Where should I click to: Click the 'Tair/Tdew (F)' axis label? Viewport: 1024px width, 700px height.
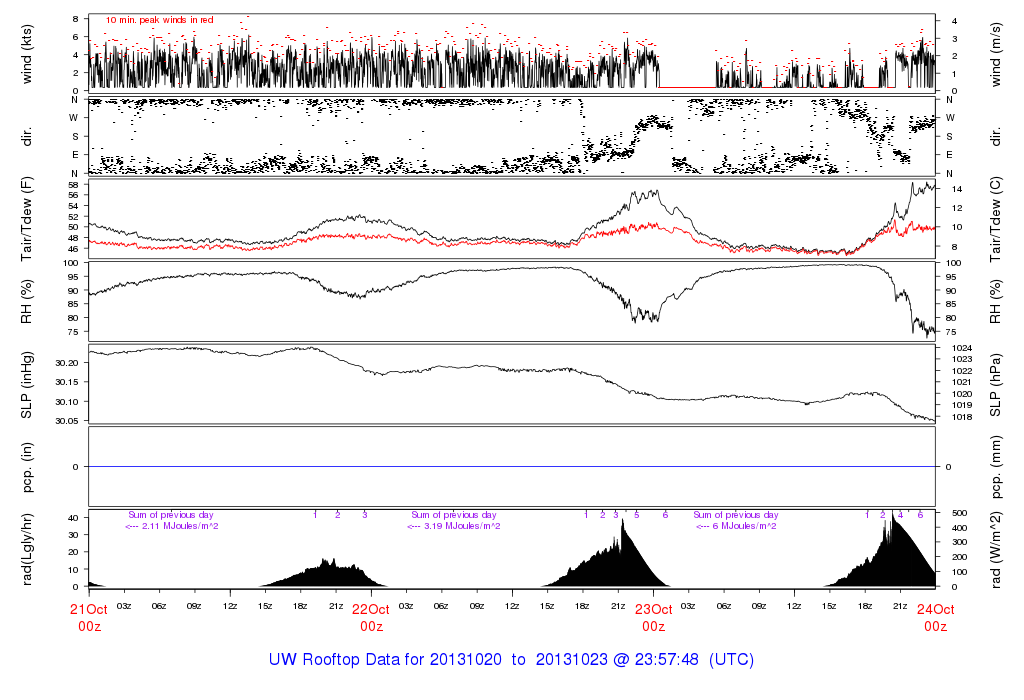(27, 217)
